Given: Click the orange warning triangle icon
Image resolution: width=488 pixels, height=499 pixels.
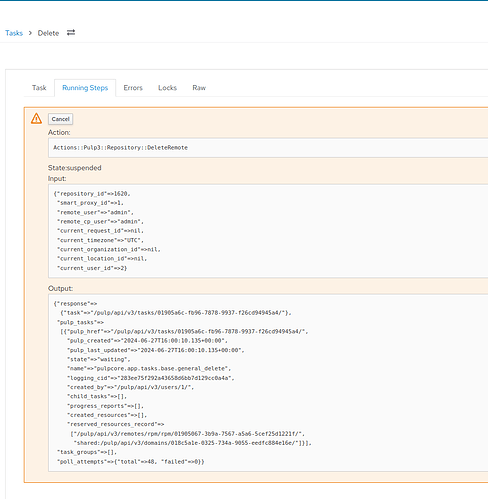Looking at the screenshot, I should 36,119.
